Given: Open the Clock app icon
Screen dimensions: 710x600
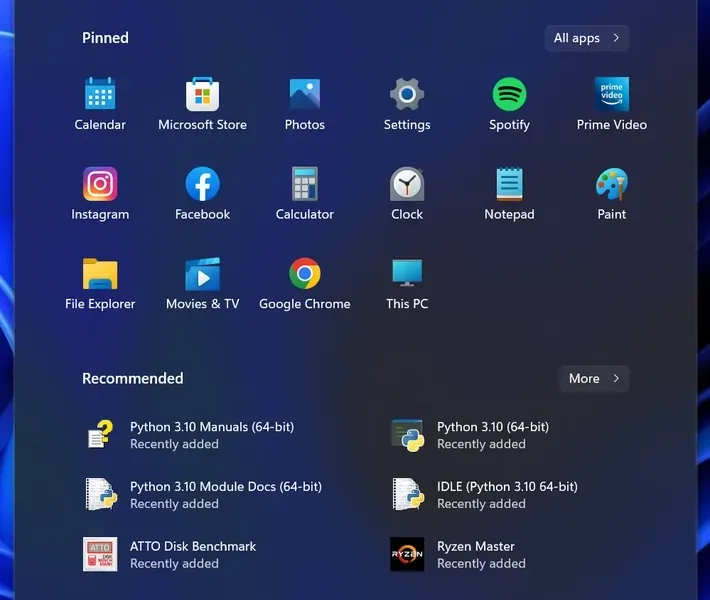Looking at the screenshot, I should [407, 184].
